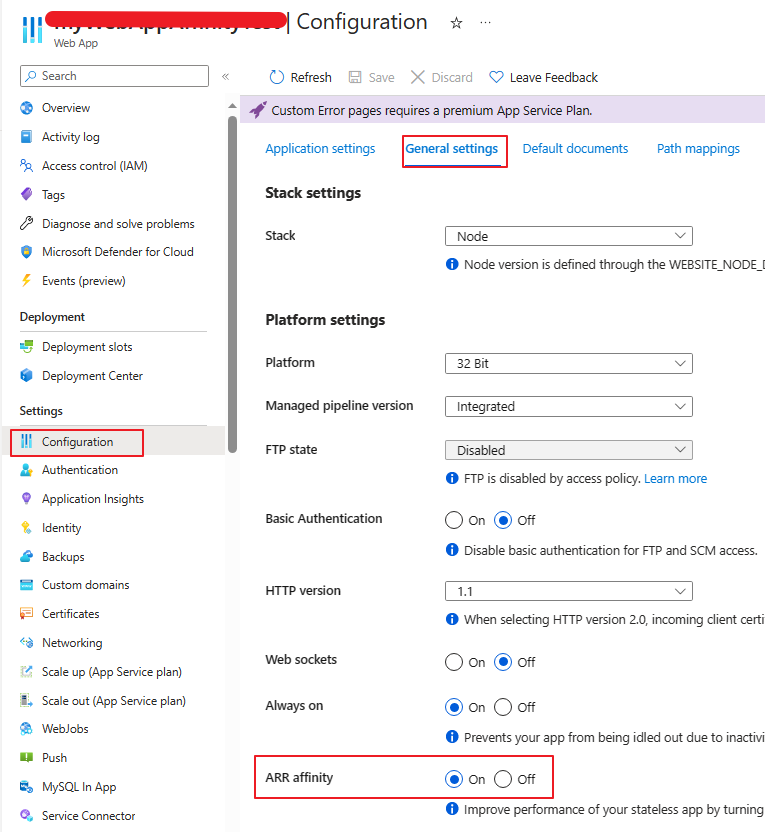
Task: Turn Always on Off
Action: pos(503,707)
